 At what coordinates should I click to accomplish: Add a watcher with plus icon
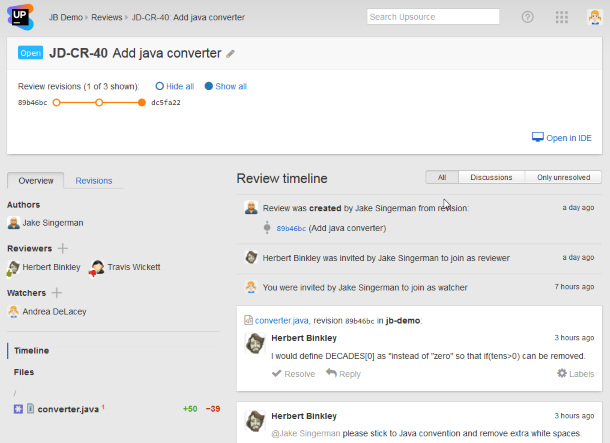(57, 292)
